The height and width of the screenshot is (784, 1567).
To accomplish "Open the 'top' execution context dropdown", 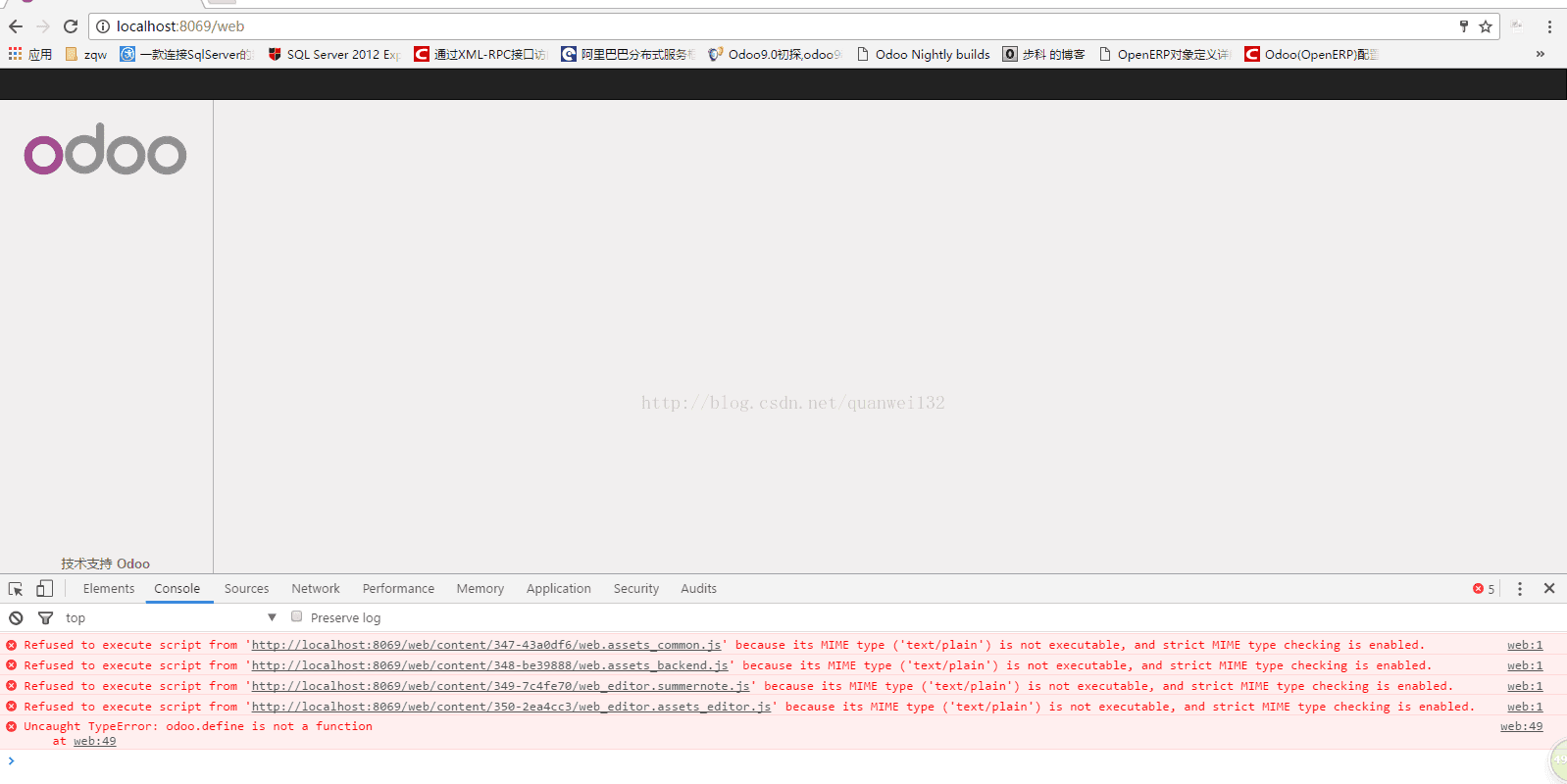I will tap(171, 618).
